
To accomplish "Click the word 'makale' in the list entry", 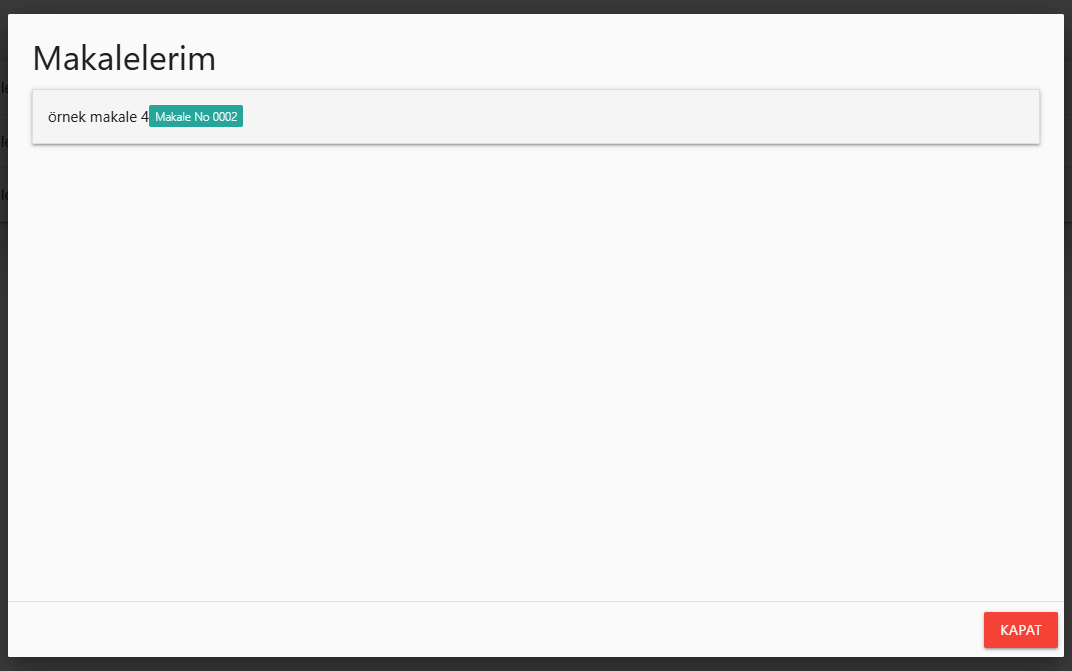I will click(114, 117).
